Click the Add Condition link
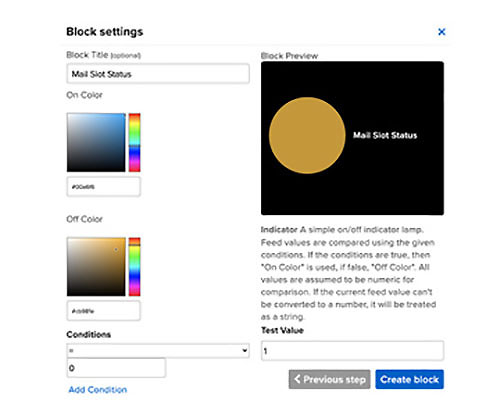This screenshot has height=417, width=500. point(98,390)
